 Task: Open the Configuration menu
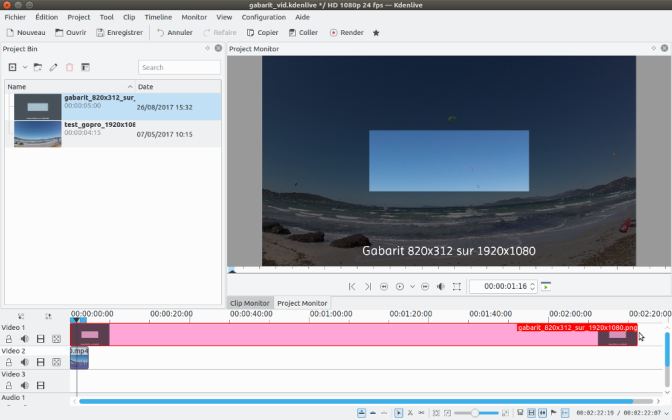[264, 17]
